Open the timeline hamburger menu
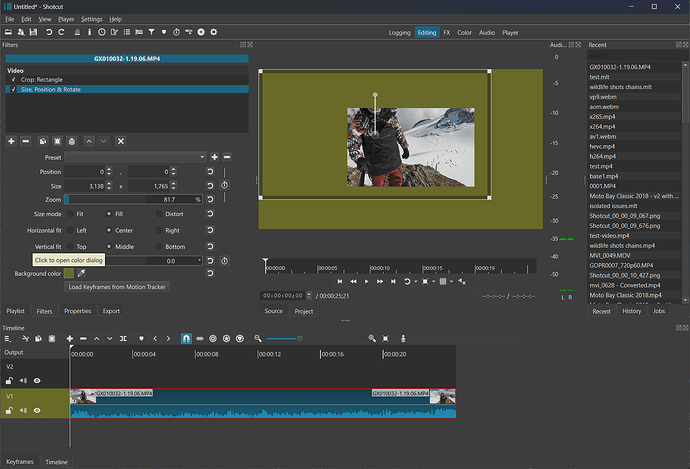 8,340
